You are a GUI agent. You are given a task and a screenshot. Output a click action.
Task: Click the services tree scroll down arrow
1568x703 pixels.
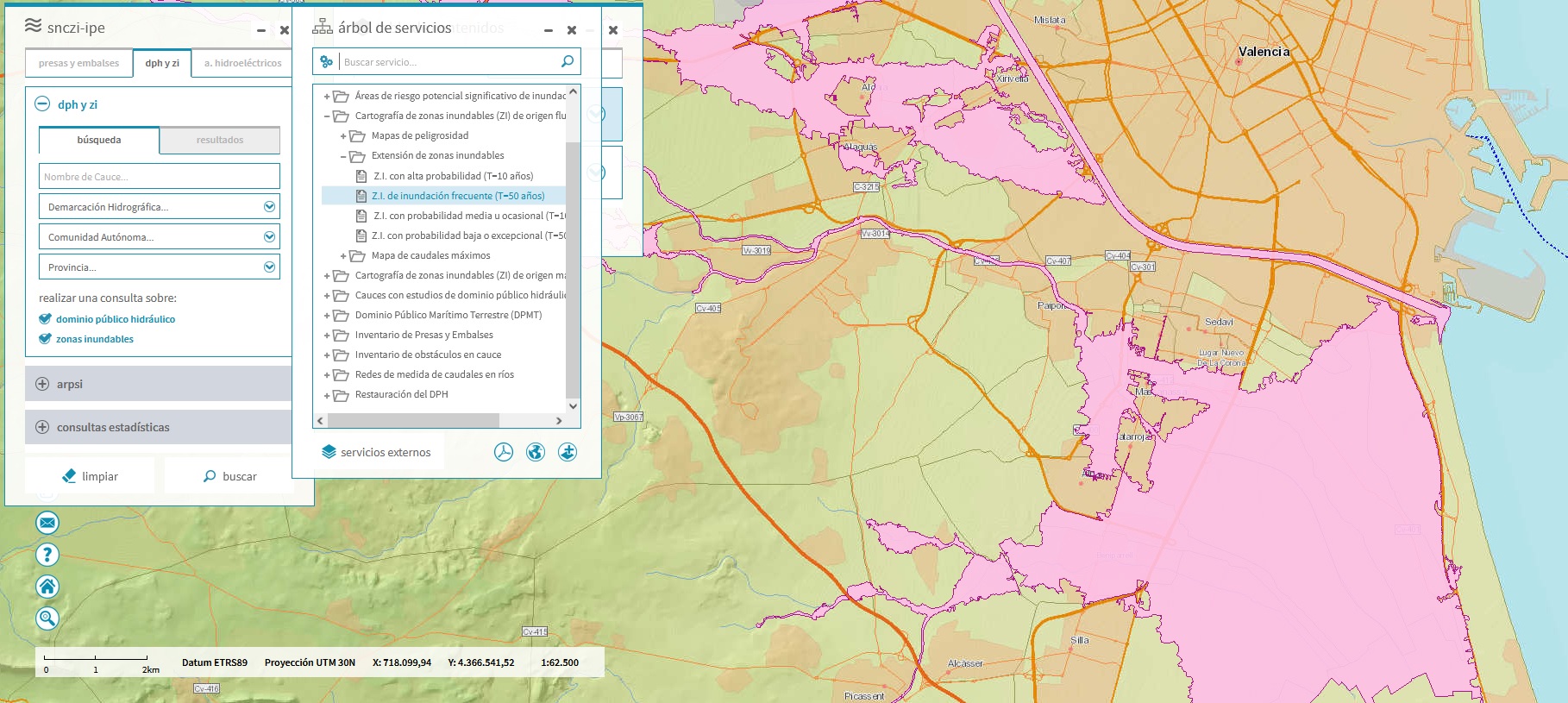pos(573,405)
